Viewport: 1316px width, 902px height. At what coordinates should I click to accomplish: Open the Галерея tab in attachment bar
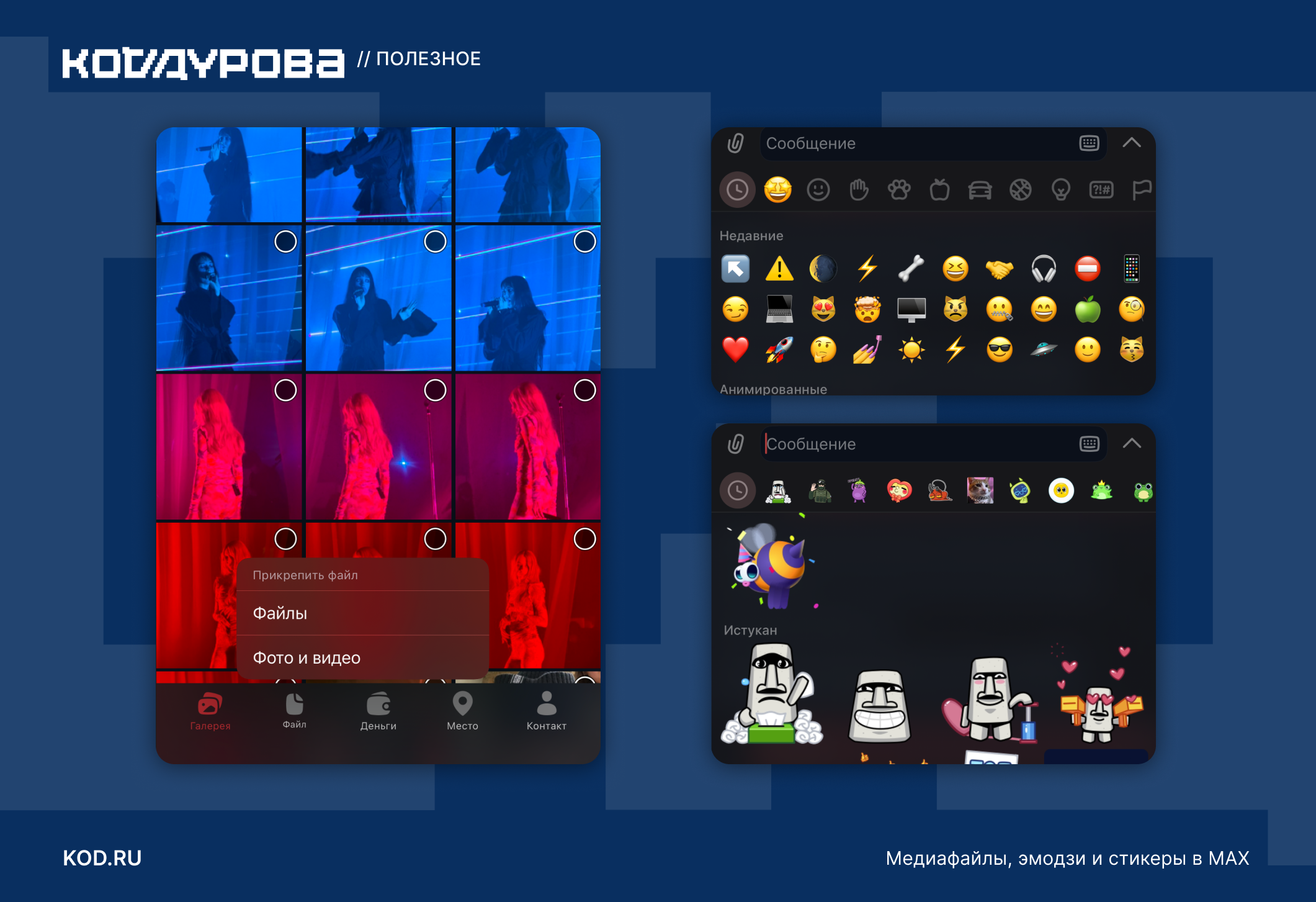pos(210,711)
